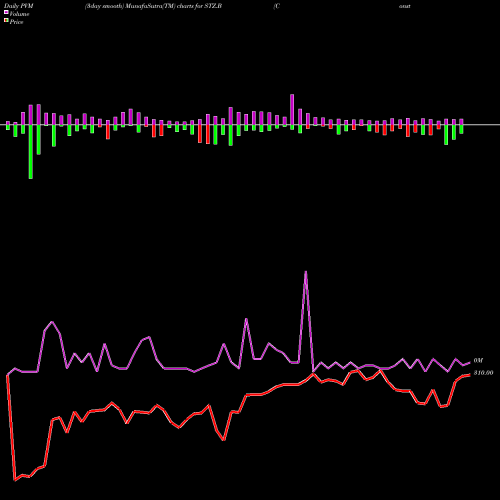Click the green-red Price legend swatch
This screenshot has height=500, width=500.
tap(6, 21)
